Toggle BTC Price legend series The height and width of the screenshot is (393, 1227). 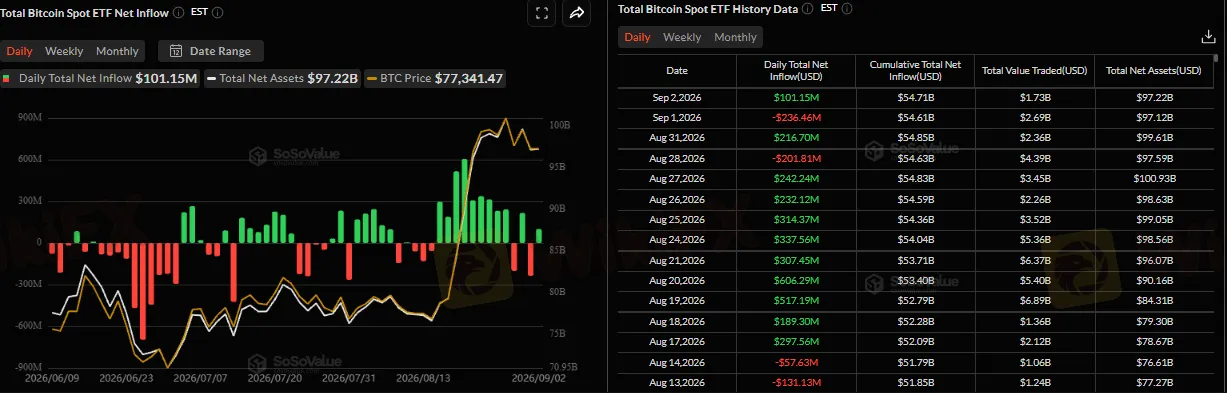(x=435, y=78)
